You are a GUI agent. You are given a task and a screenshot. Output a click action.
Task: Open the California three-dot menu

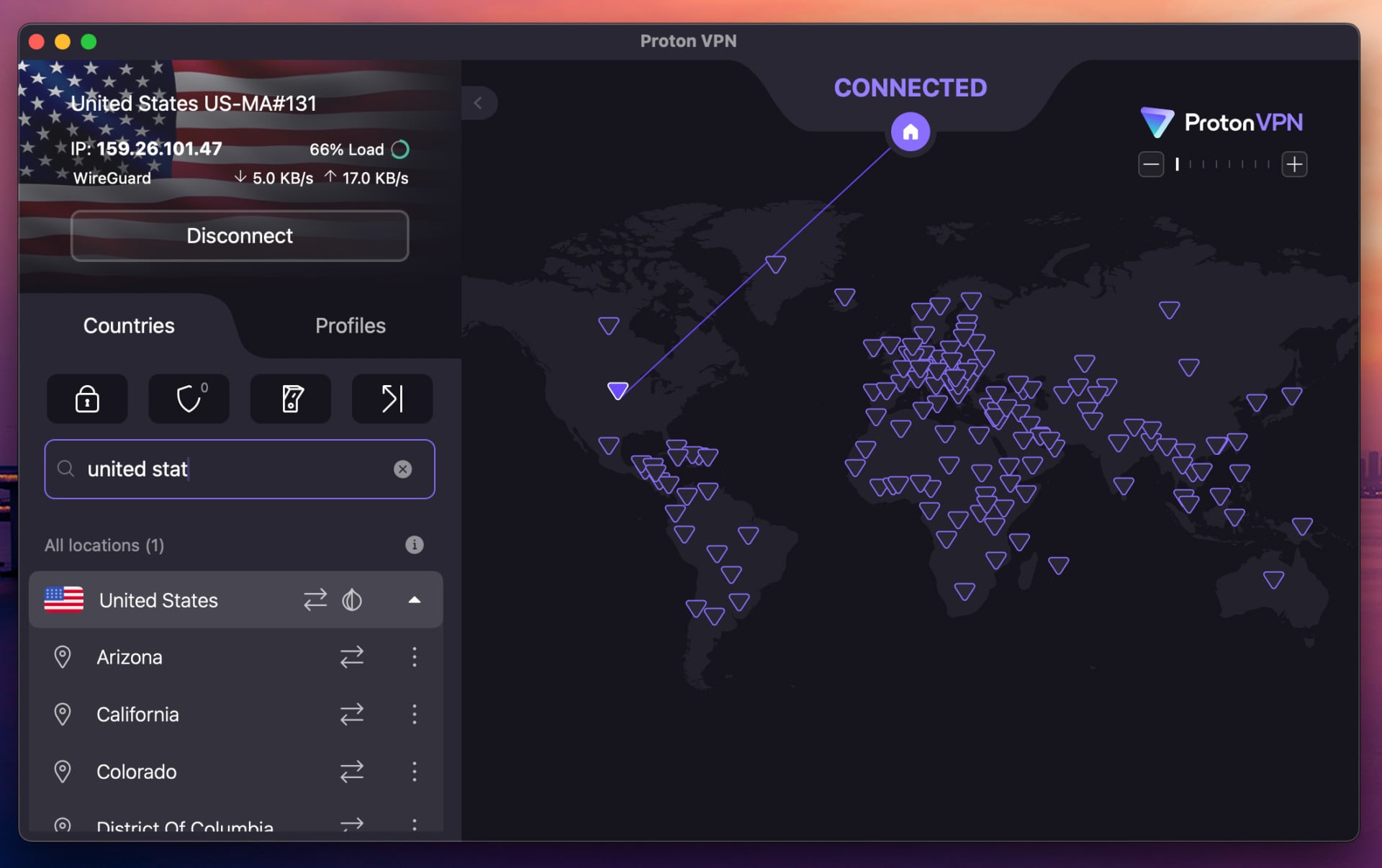415,714
